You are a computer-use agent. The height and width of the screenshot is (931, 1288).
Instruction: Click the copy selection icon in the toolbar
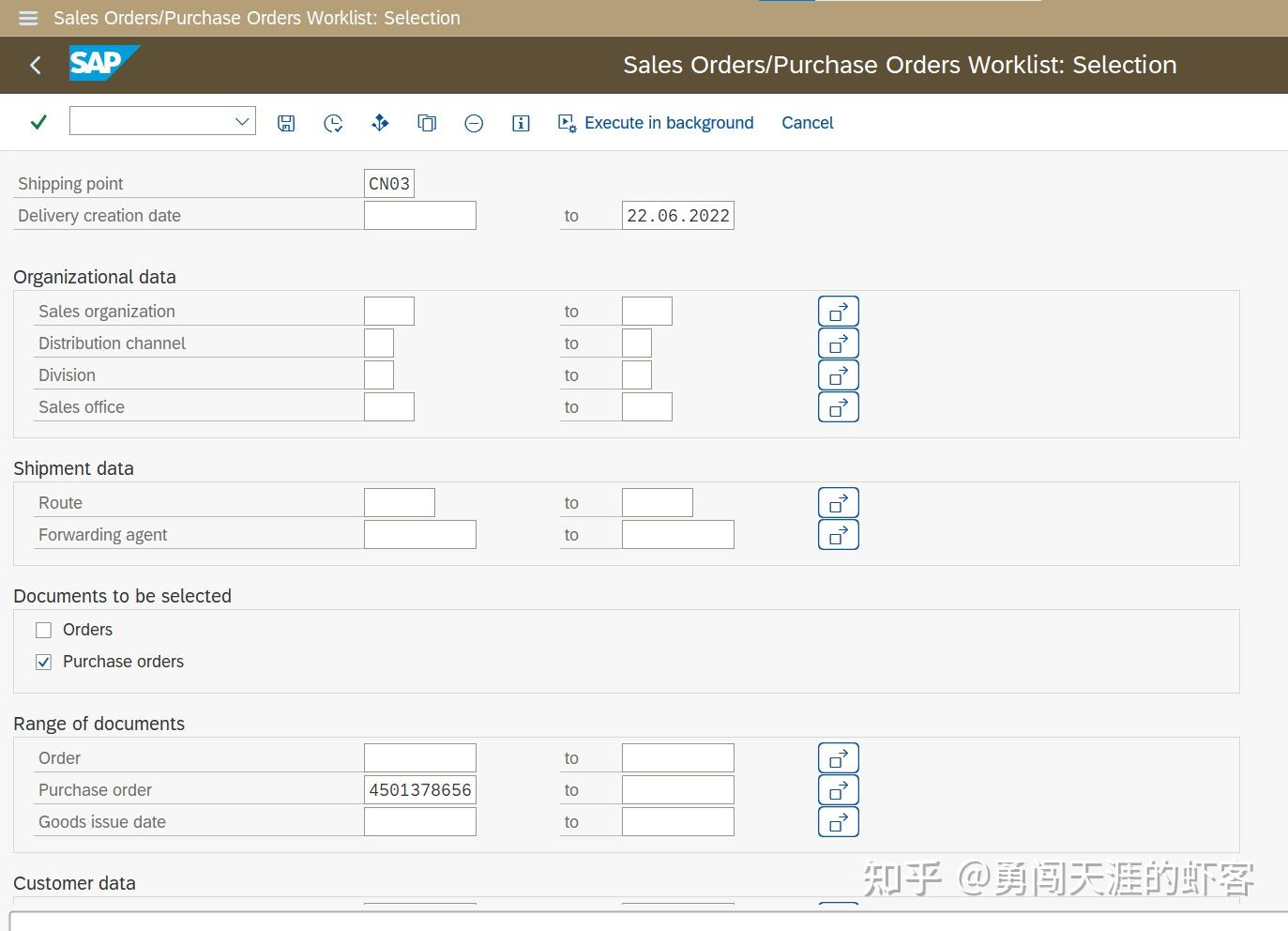point(427,122)
